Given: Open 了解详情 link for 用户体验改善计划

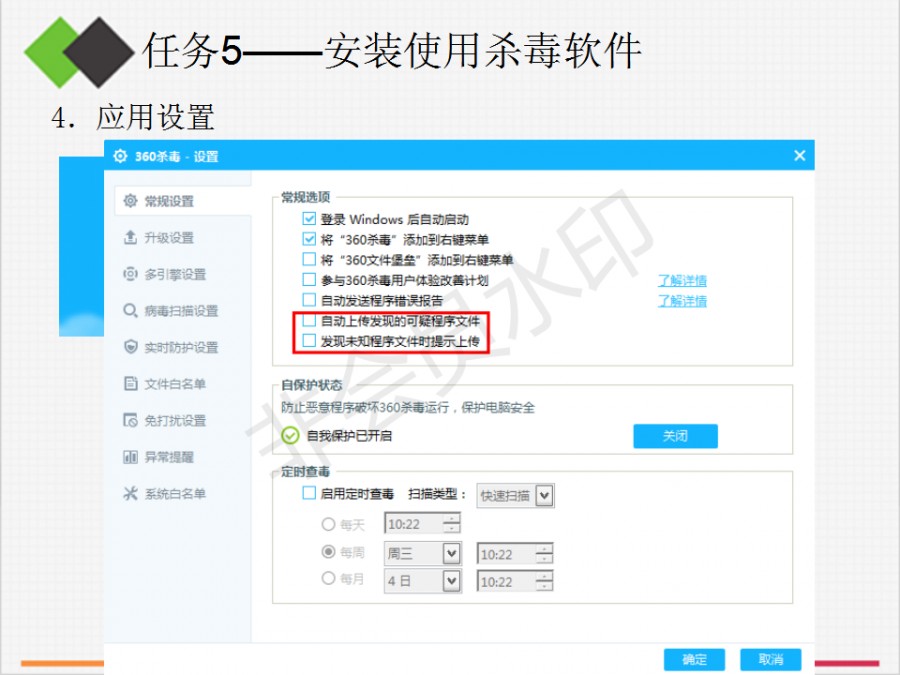Looking at the screenshot, I should [682, 280].
